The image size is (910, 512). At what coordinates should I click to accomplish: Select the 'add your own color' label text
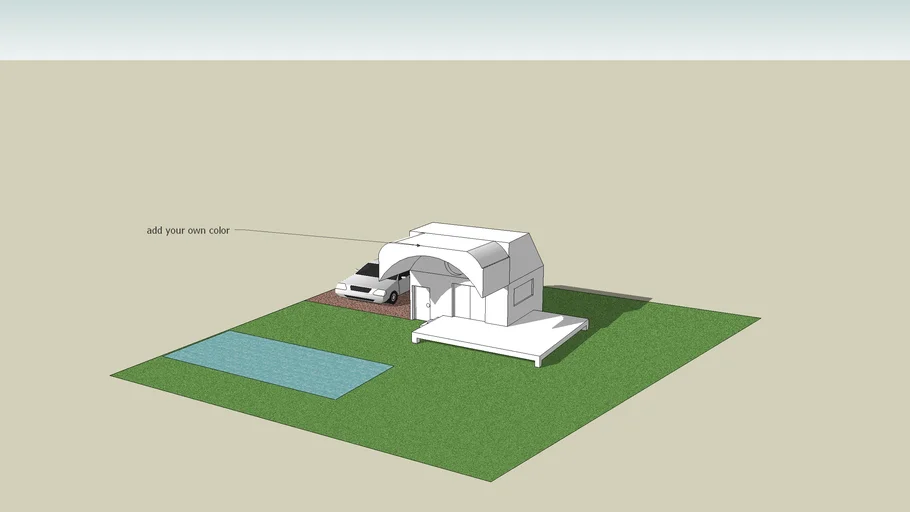coord(188,230)
